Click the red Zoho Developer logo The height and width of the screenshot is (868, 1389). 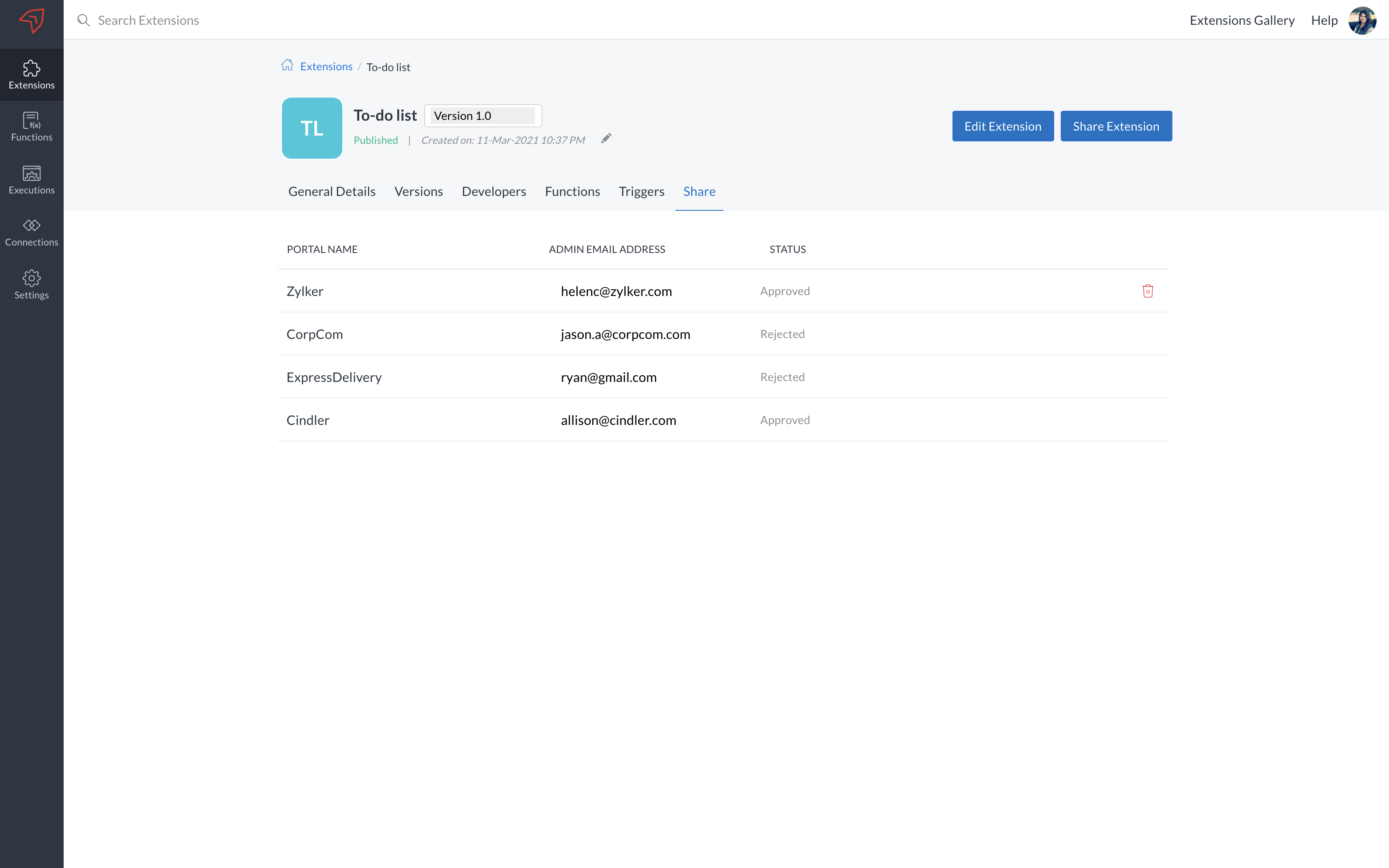tap(31, 21)
